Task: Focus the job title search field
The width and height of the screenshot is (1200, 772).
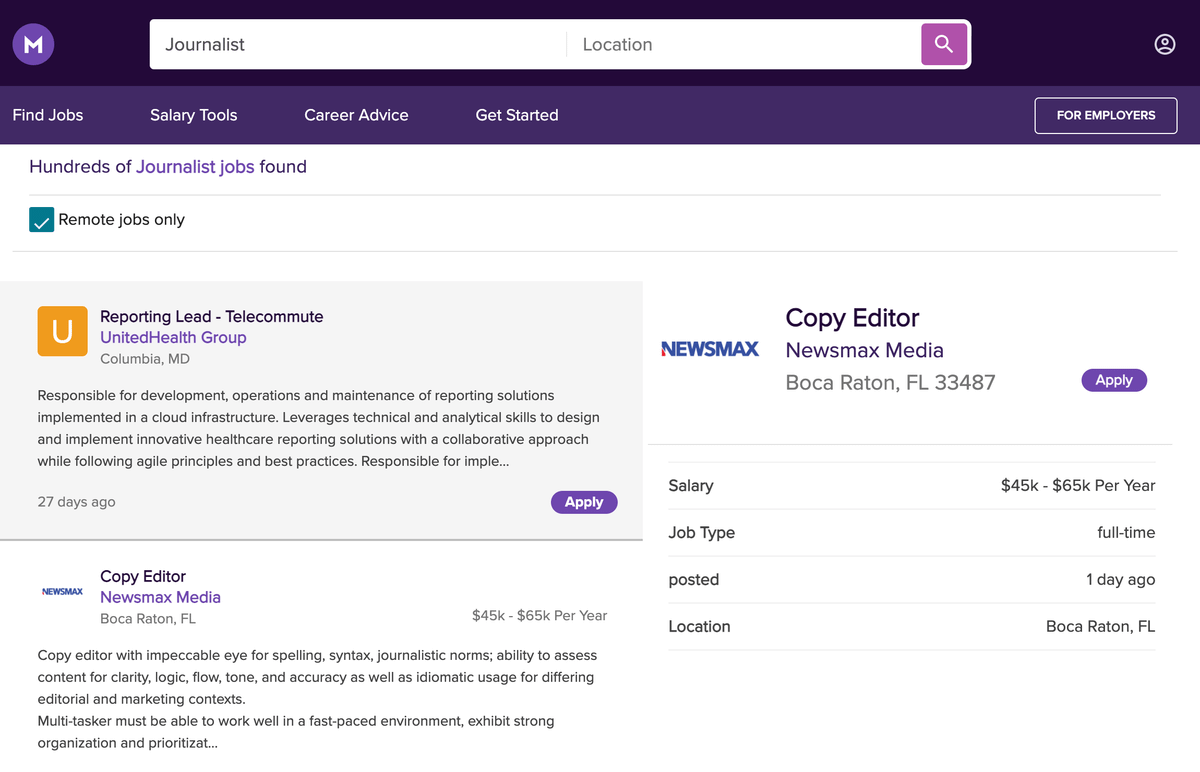Action: tap(358, 44)
